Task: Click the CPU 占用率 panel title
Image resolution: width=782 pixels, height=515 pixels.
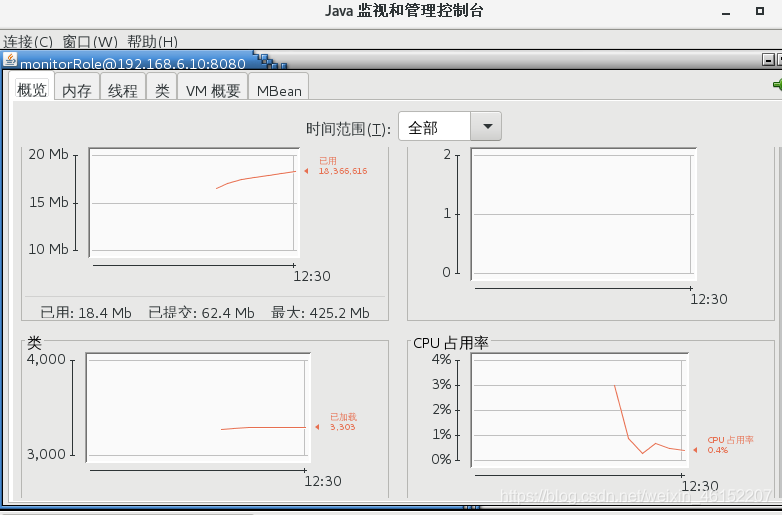Action: (x=451, y=343)
